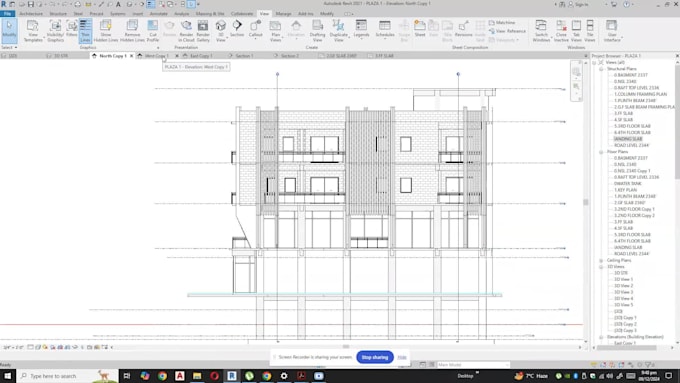Screen dimensions: 680x383
Task: Select the Modify tool
Action: pos(9,31)
